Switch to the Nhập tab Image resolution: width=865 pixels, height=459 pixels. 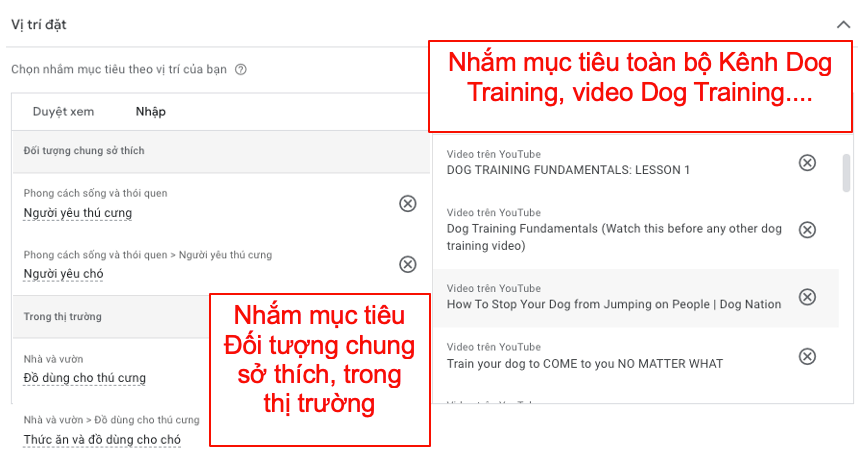[x=151, y=111]
